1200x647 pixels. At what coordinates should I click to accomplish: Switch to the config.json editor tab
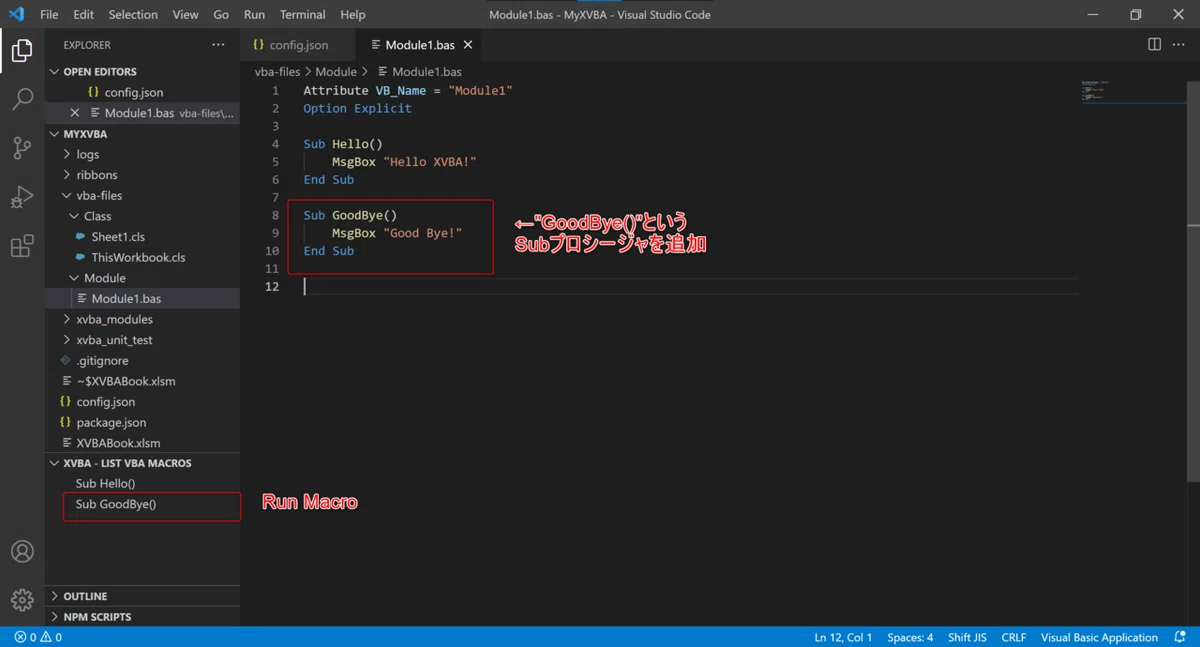click(298, 45)
